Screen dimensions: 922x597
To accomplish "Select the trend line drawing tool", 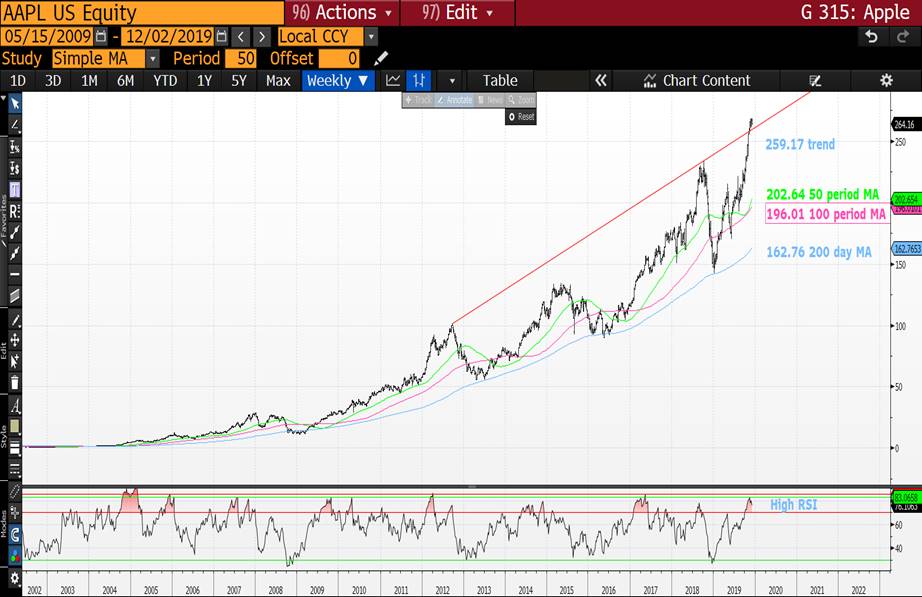I will point(15,125).
